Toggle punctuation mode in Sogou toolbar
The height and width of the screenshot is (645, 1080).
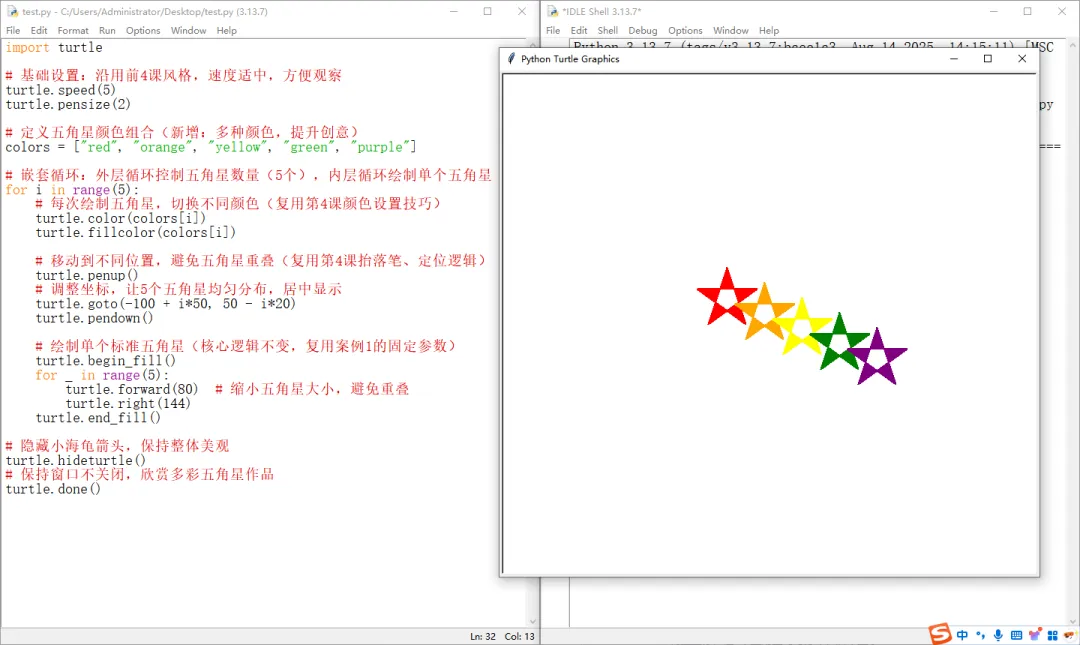pyautogui.click(x=981, y=635)
